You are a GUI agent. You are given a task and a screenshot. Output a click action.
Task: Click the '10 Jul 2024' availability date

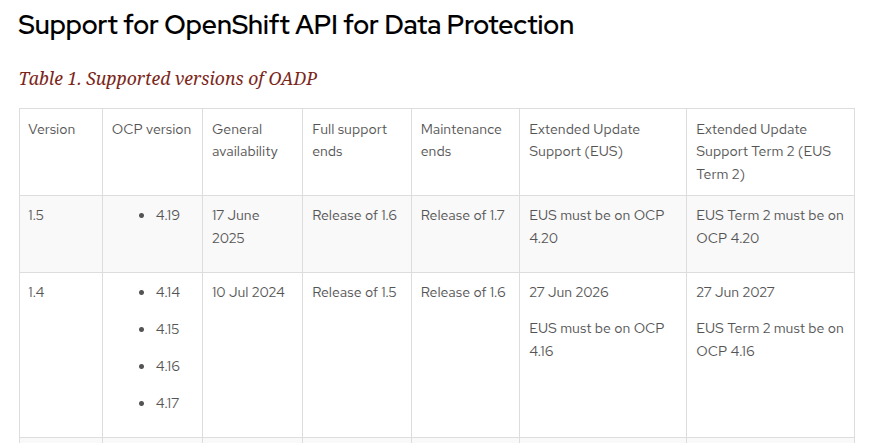point(248,292)
